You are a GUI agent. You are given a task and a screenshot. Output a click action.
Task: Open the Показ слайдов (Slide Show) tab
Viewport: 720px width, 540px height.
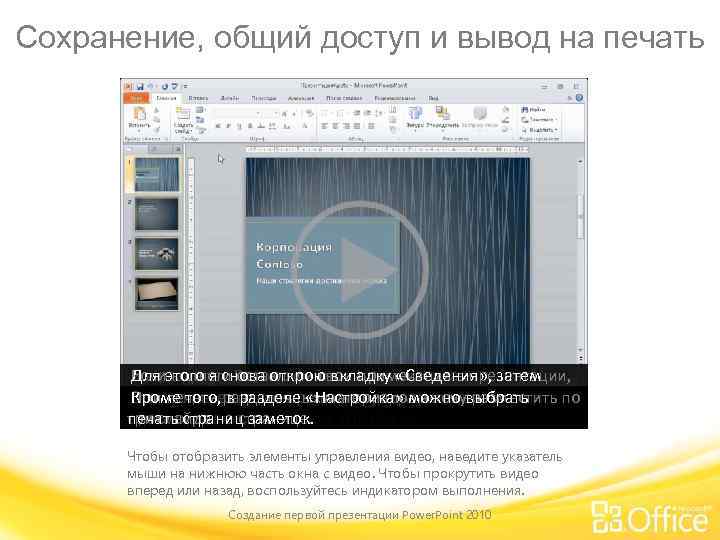click(x=344, y=98)
